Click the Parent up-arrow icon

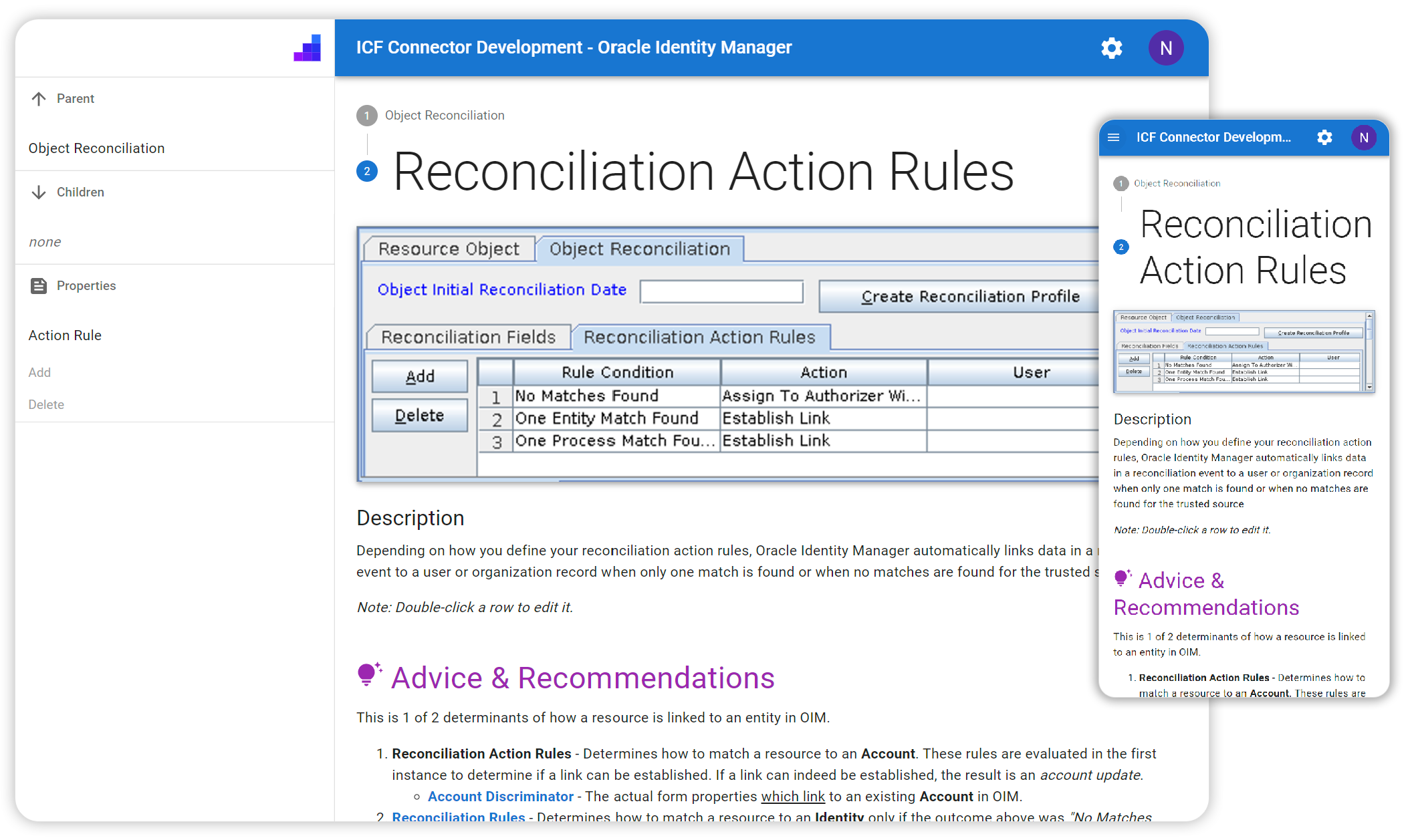tap(39, 99)
